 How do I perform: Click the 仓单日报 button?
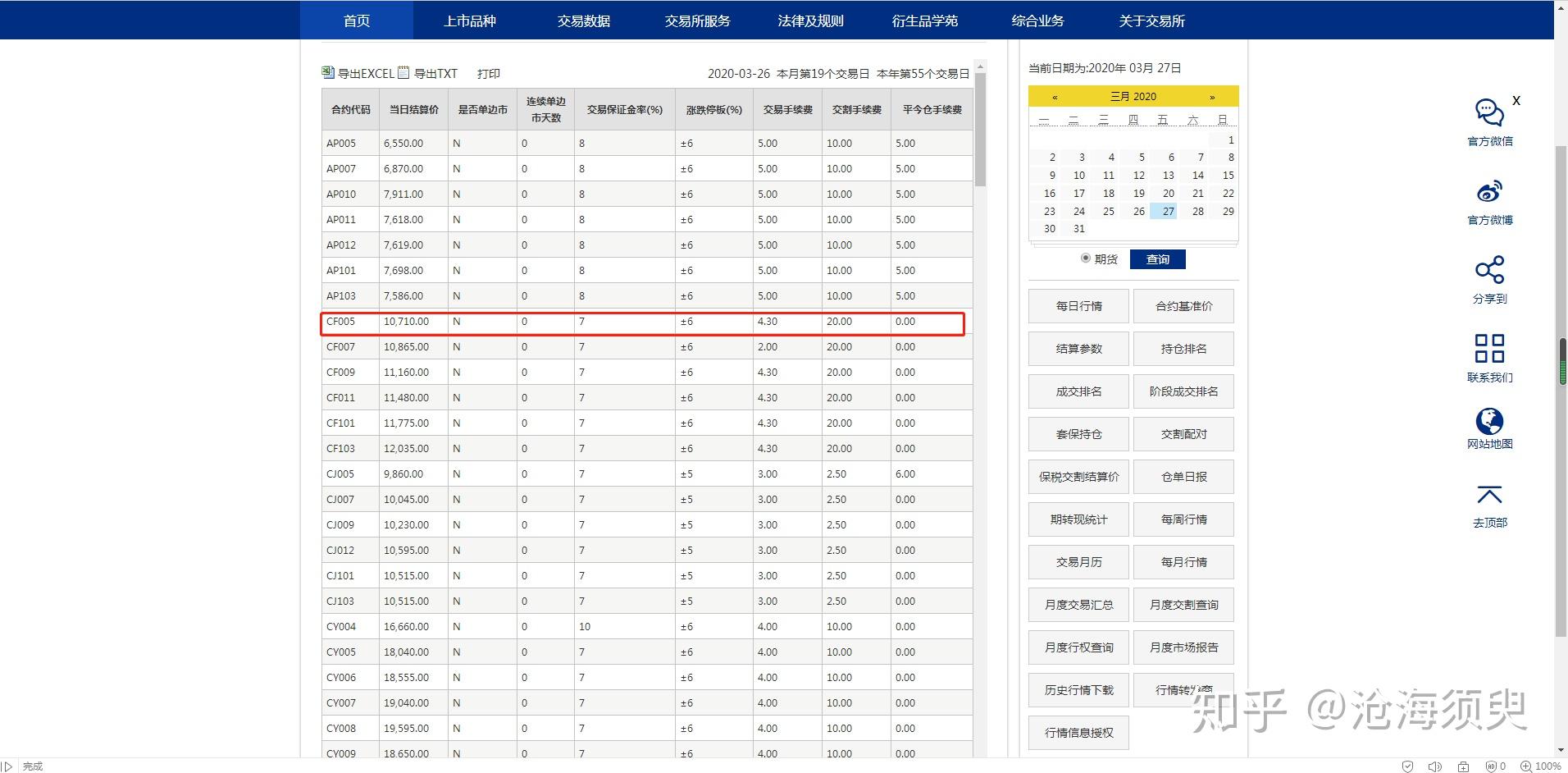[1183, 477]
